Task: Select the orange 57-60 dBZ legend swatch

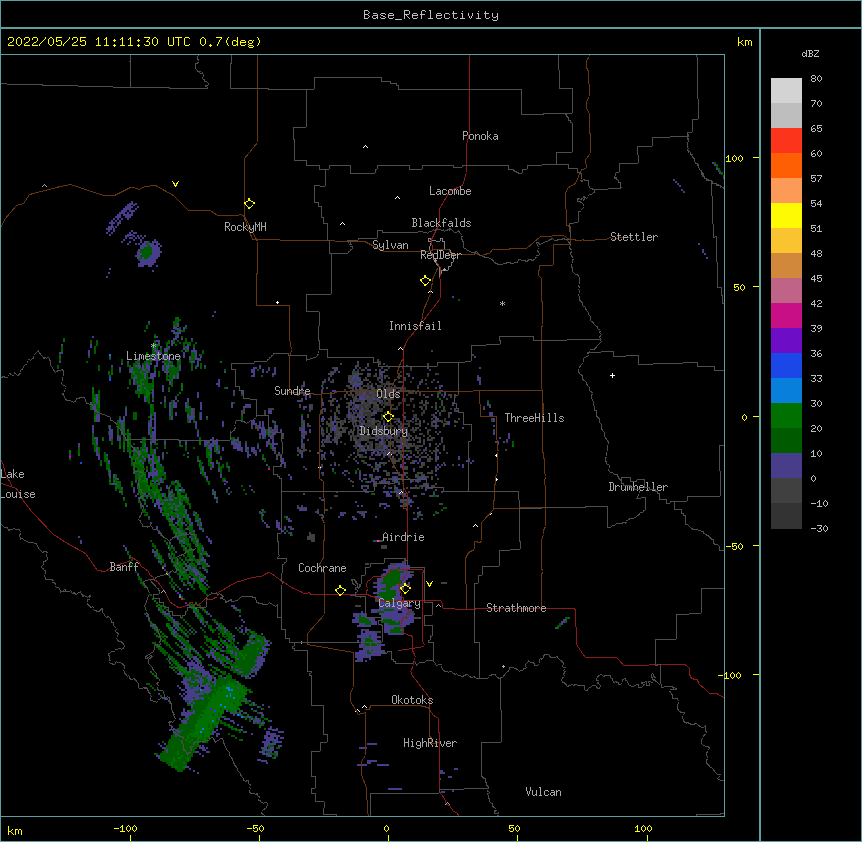Action: click(786, 165)
